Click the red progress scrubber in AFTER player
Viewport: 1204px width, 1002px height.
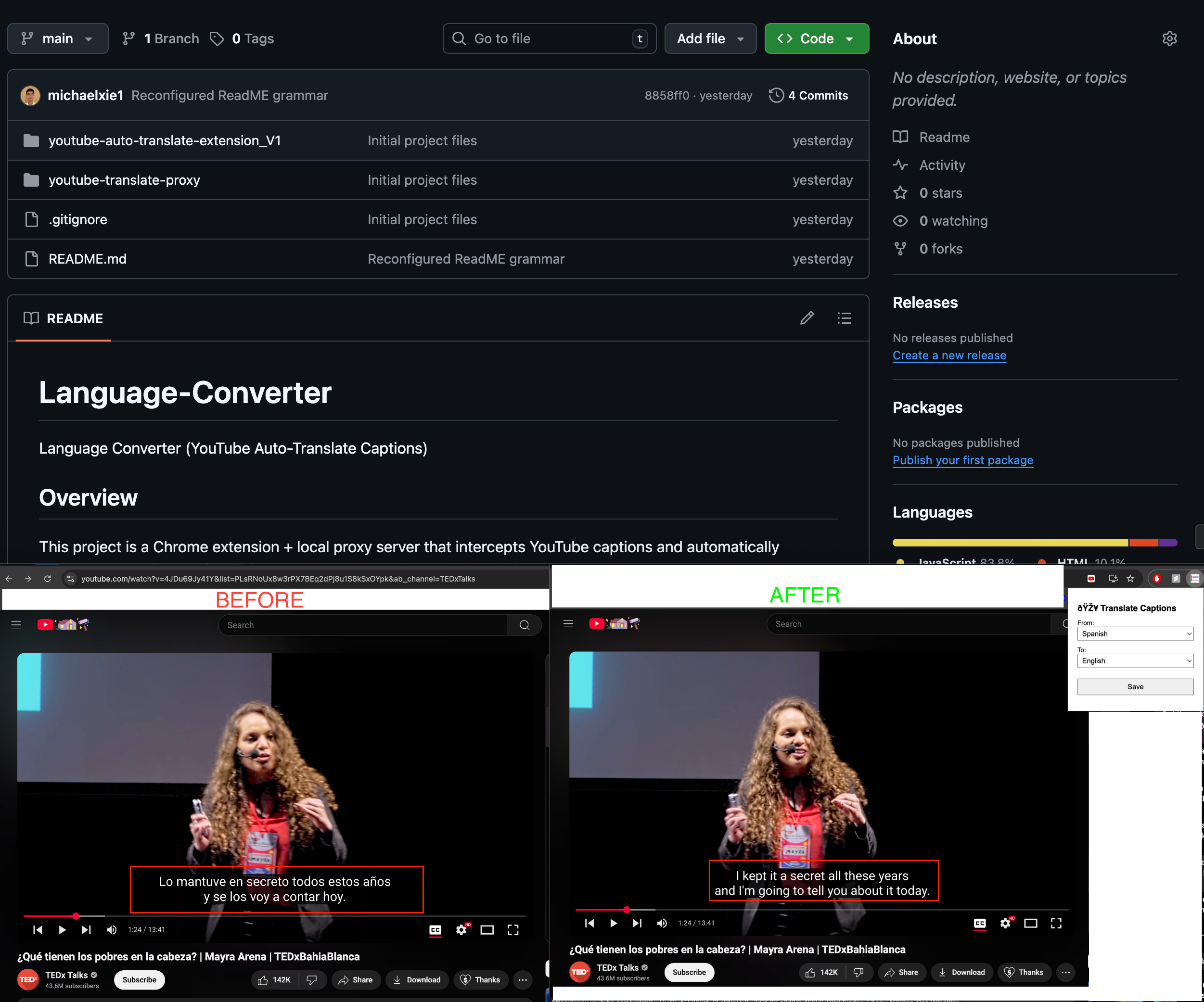coord(627,910)
